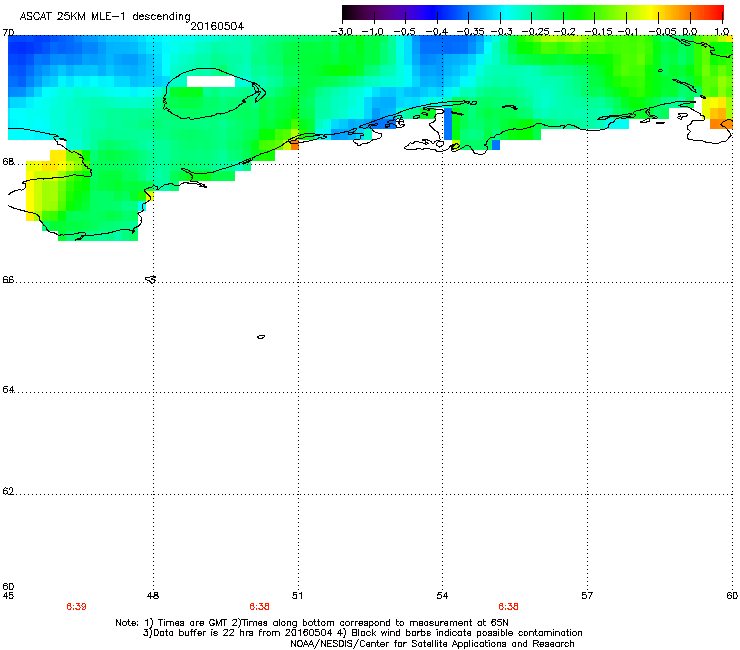This screenshot has width=740, height=650.
Task: Pick the yellow section of the color bar
Action: (654, 13)
